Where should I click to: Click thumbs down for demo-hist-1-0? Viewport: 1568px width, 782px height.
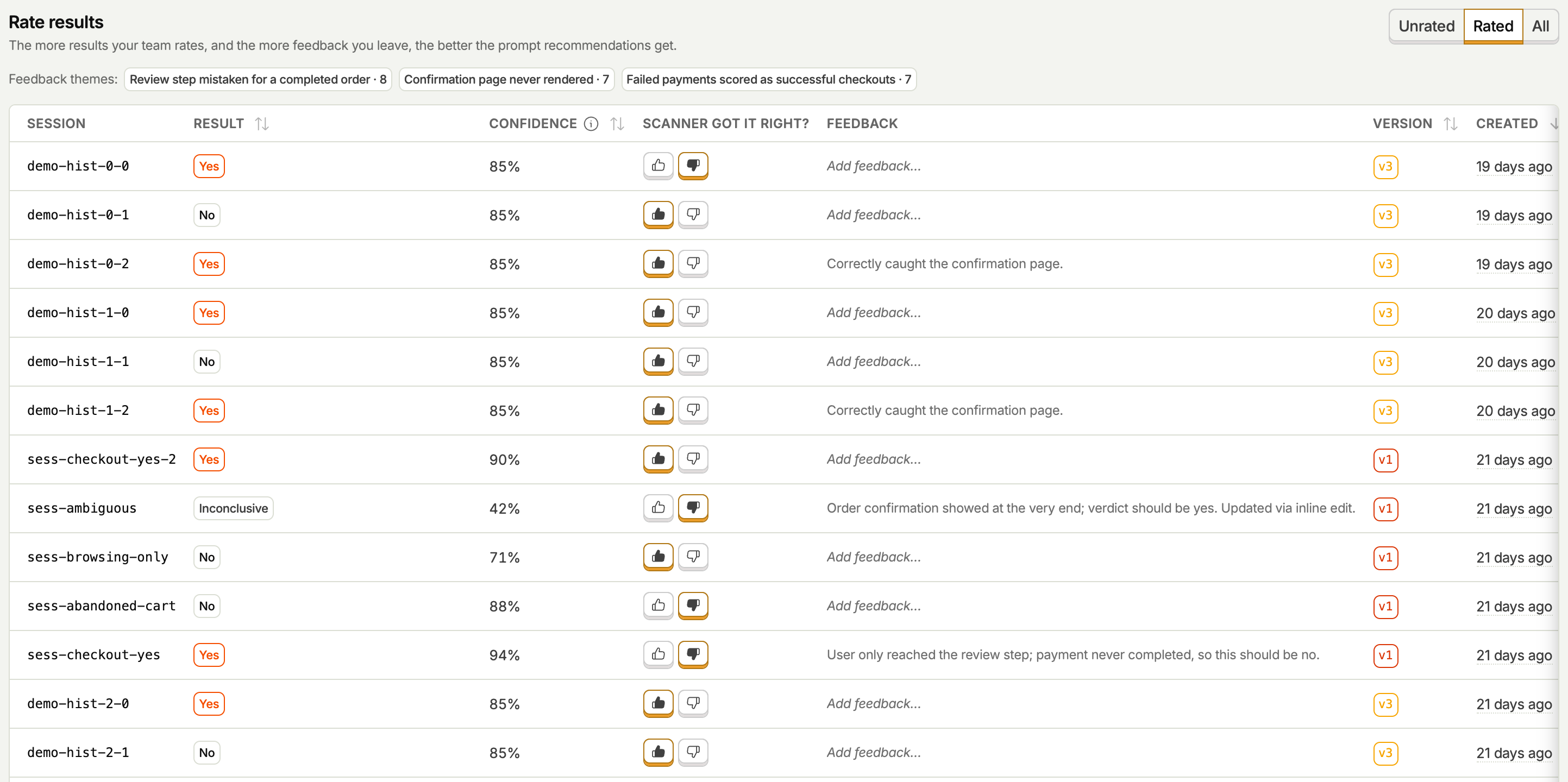tap(693, 312)
